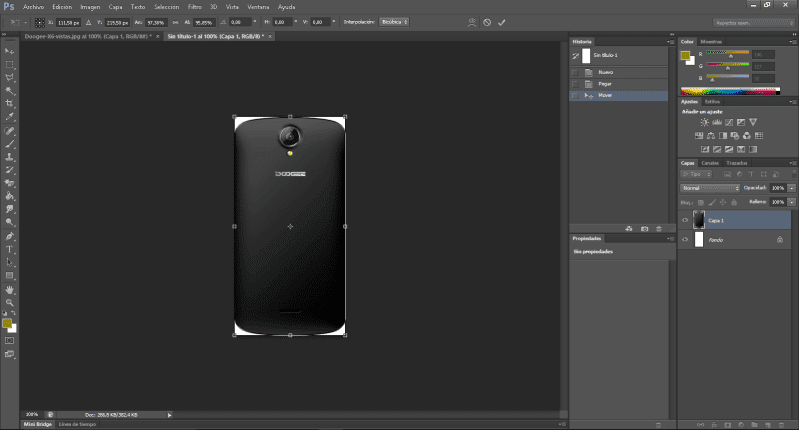Select the Move tool
The image size is (799, 430).
click(9, 51)
